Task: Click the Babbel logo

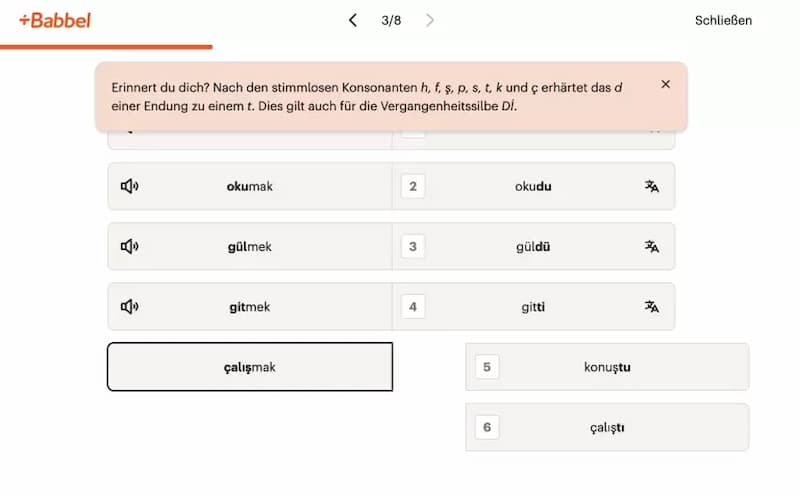Action: click(55, 20)
